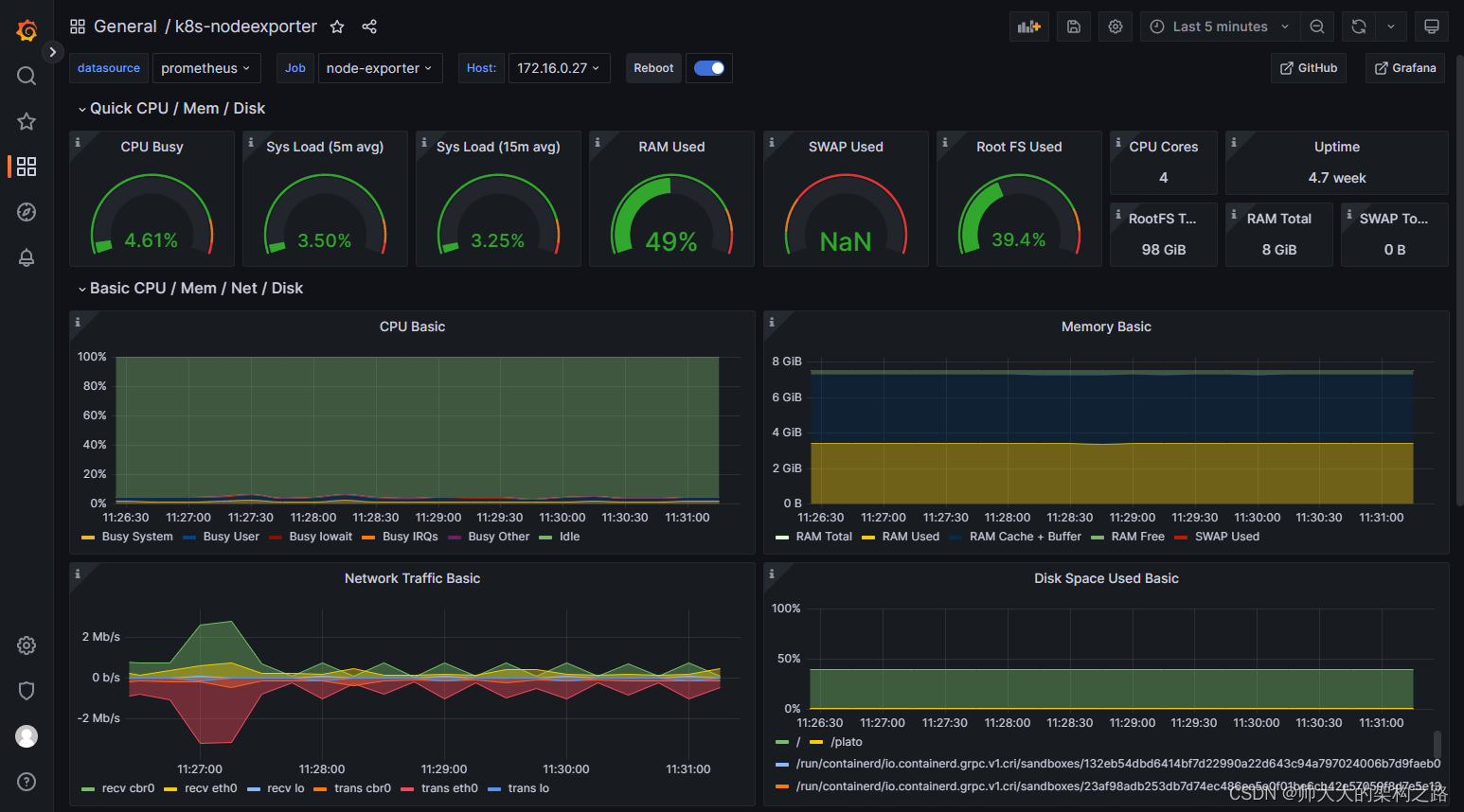Toggle Busy System series in CPU legend
1464x812 pixels.
[137, 537]
